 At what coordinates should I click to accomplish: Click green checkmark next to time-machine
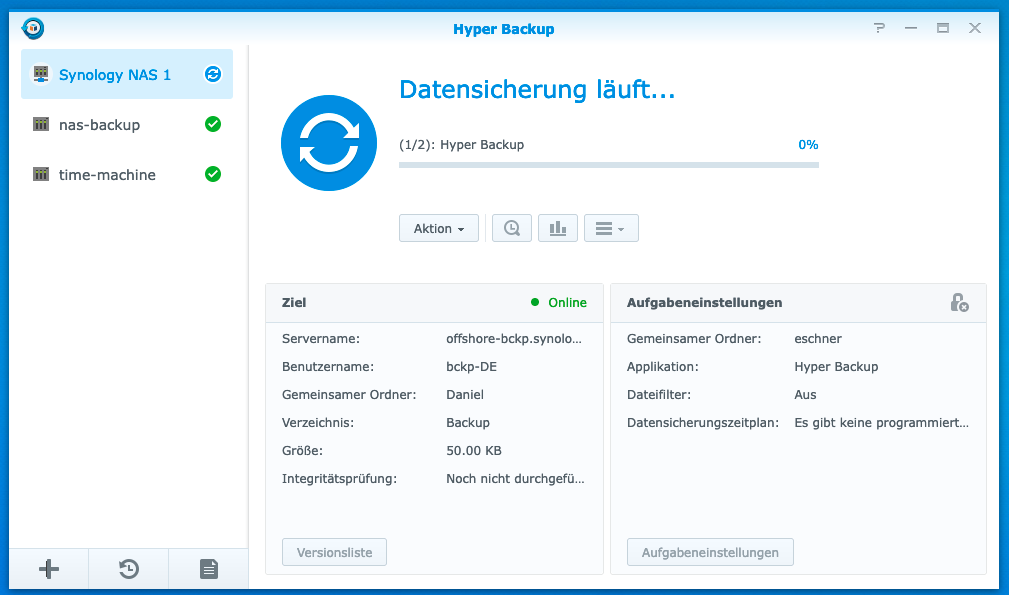(212, 174)
